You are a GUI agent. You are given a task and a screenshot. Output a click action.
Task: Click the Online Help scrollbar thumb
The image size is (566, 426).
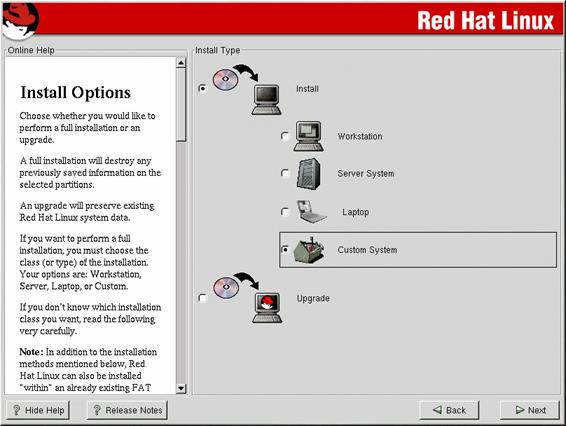[x=181, y=105]
